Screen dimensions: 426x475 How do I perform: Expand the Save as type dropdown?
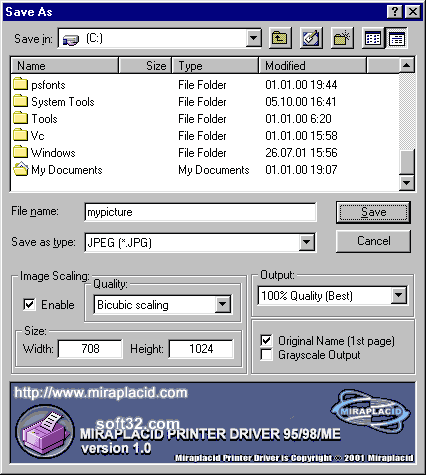[x=307, y=242]
